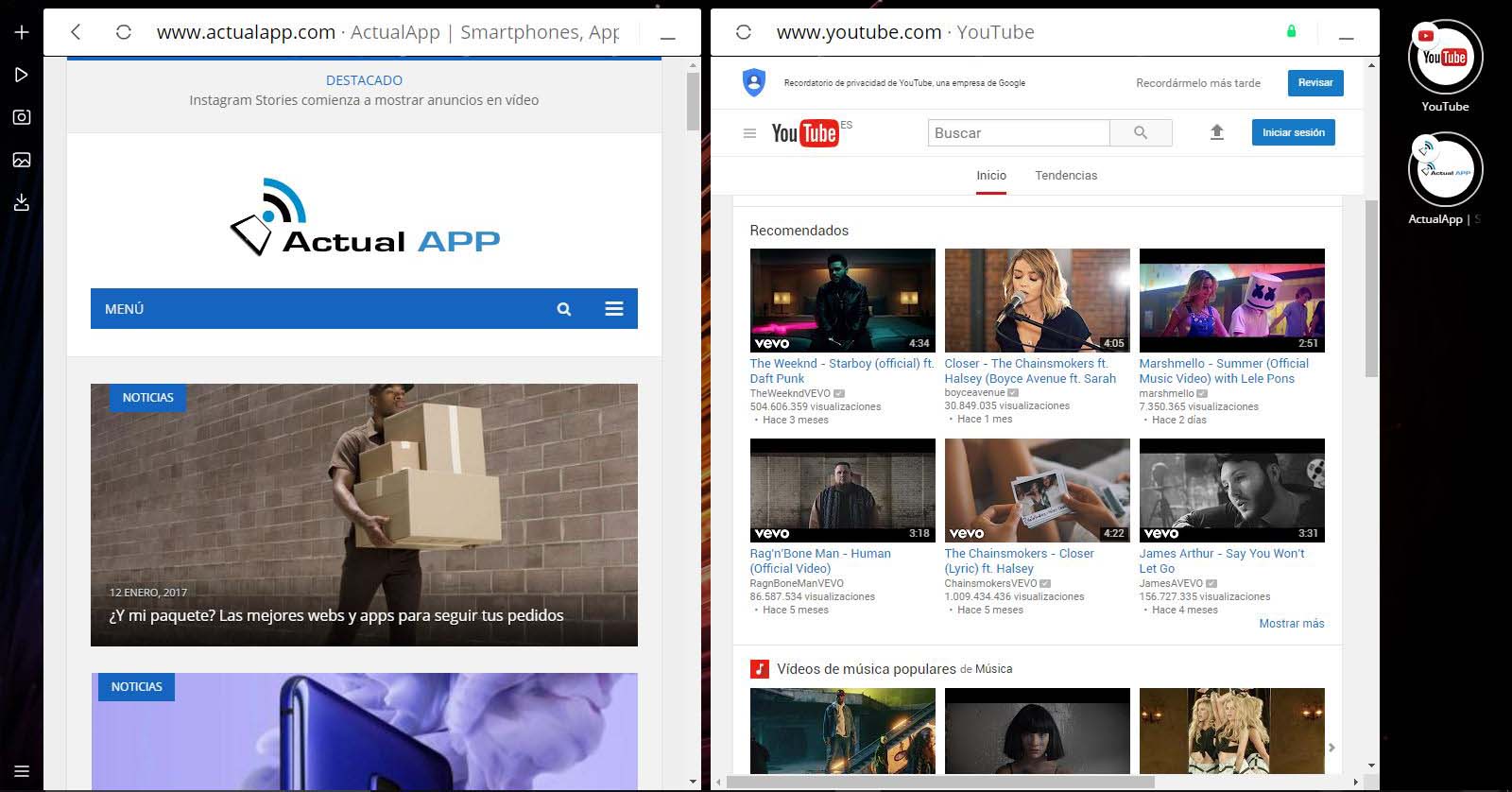Click the scroll-up arrow of YouTube pane
The width and height of the screenshot is (1512, 792).
pyautogui.click(x=1371, y=64)
